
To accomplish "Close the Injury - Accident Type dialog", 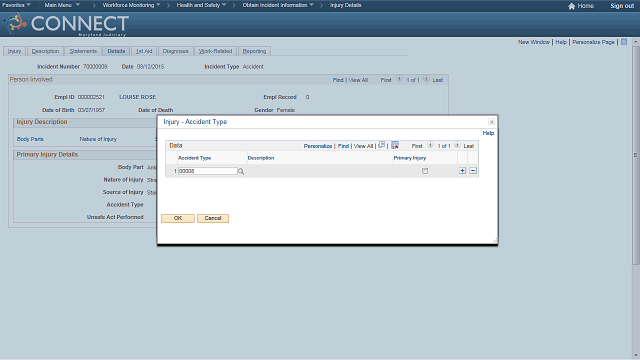I will click(x=491, y=122).
